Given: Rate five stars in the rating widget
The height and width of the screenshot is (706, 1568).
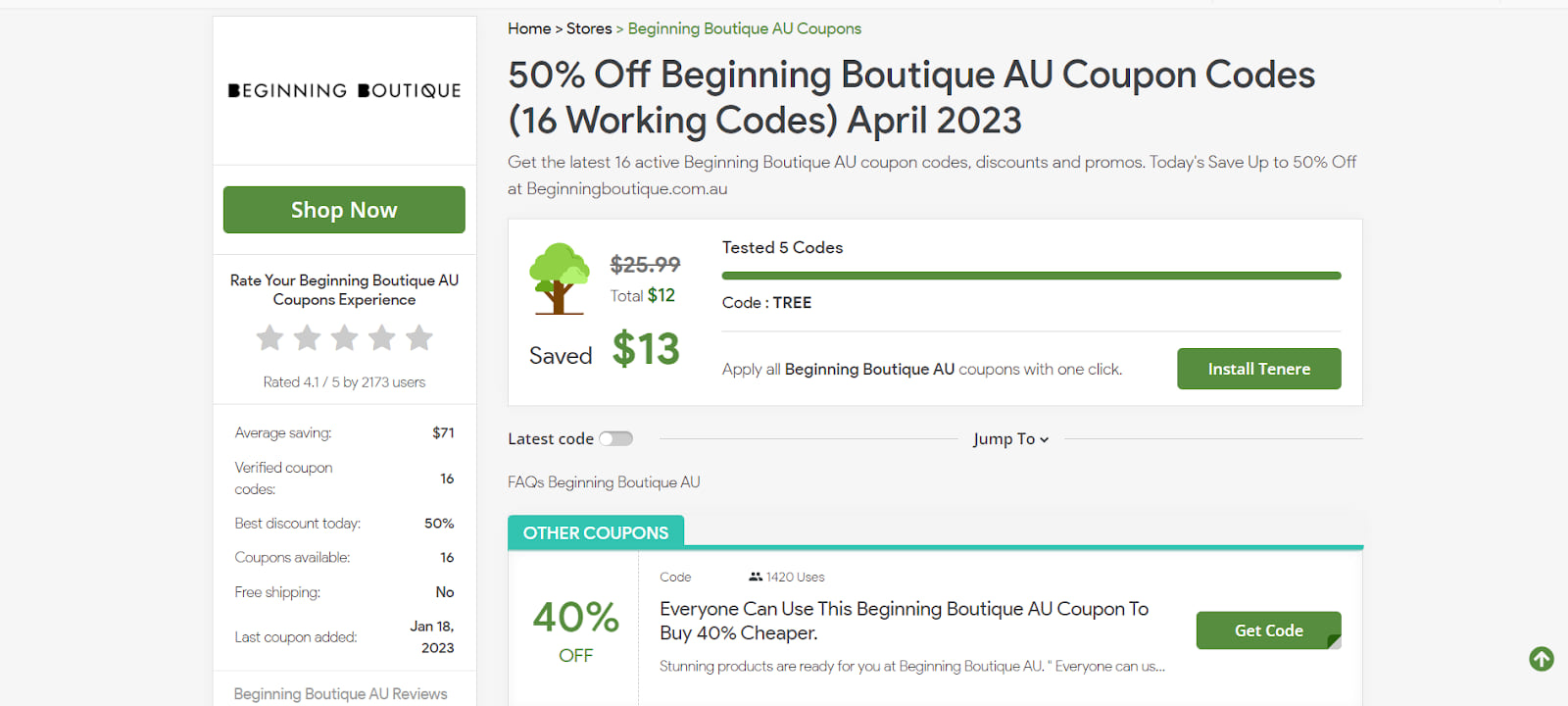Looking at the screenshot, I should click(418, 338).
